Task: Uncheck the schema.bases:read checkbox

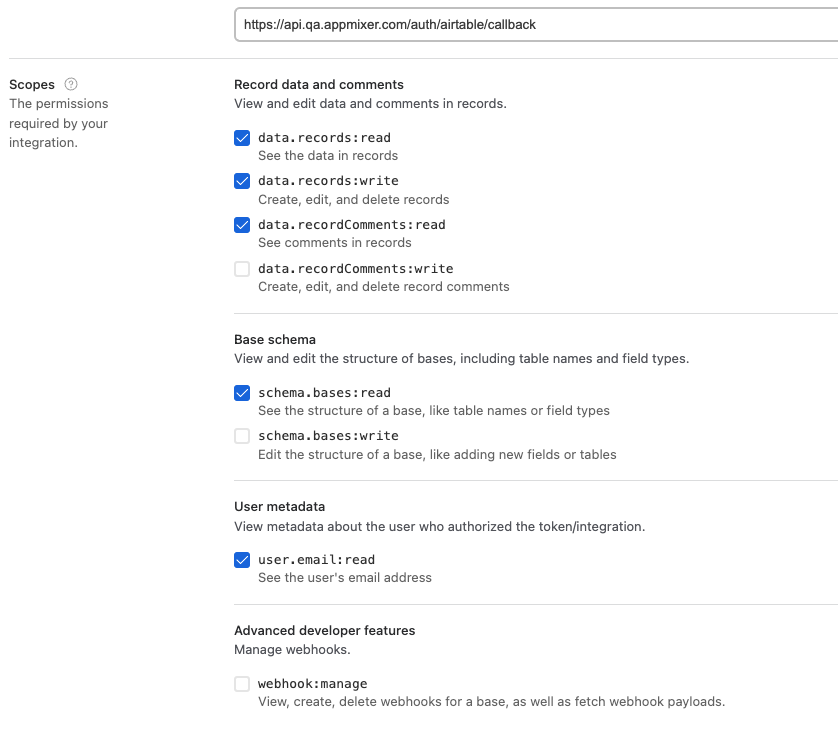Action: [x=242, y=393]
